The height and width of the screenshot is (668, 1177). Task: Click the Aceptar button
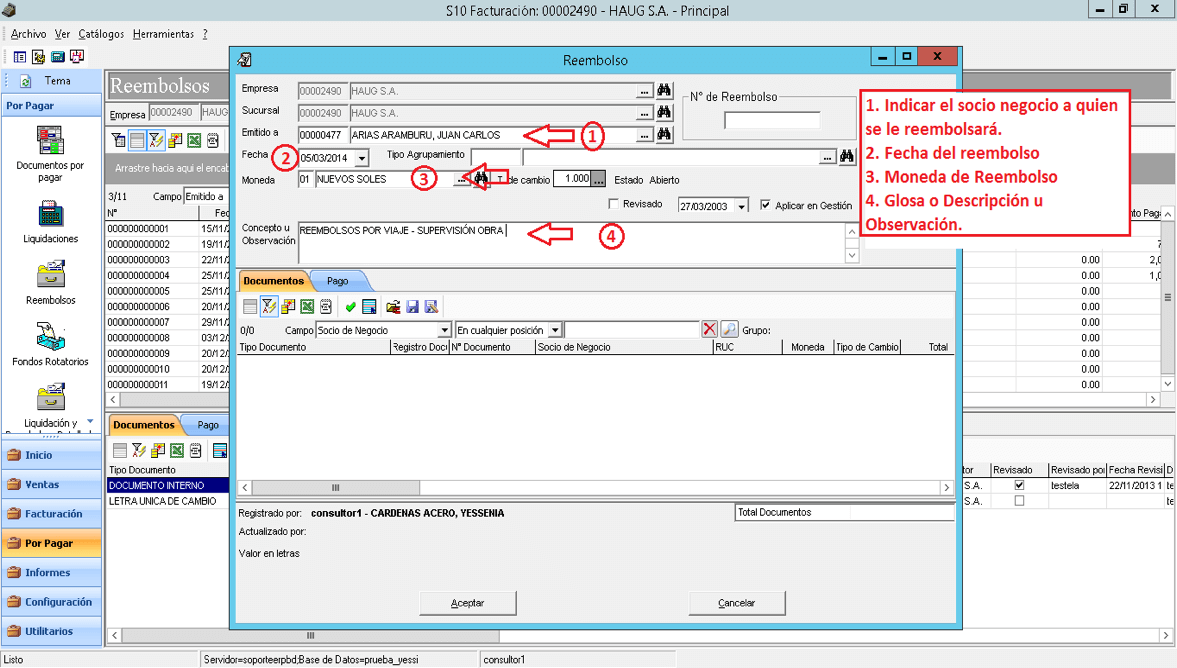coord(468,603)
